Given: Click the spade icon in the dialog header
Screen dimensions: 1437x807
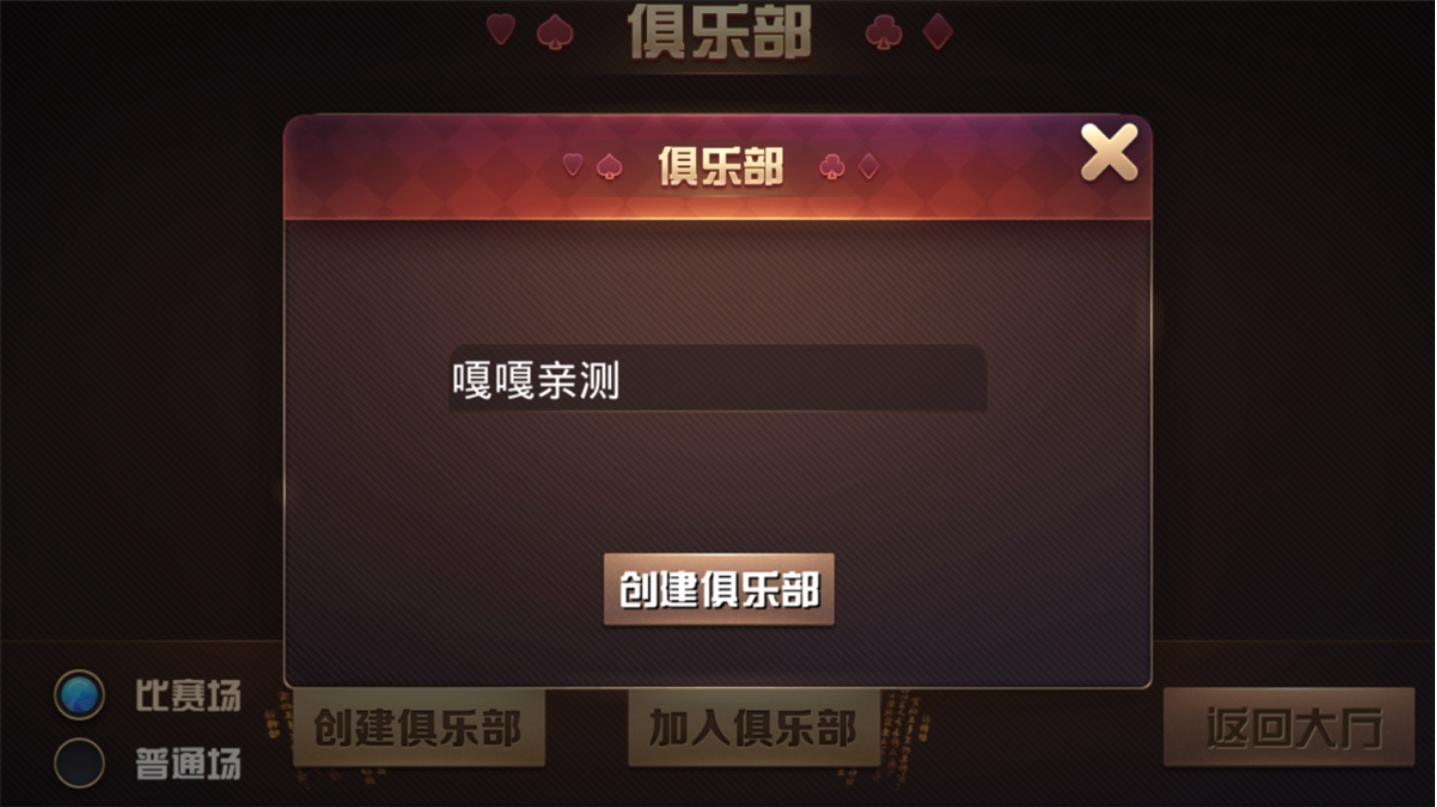Looking at the screenshot, I should click(x=609, y=166).
